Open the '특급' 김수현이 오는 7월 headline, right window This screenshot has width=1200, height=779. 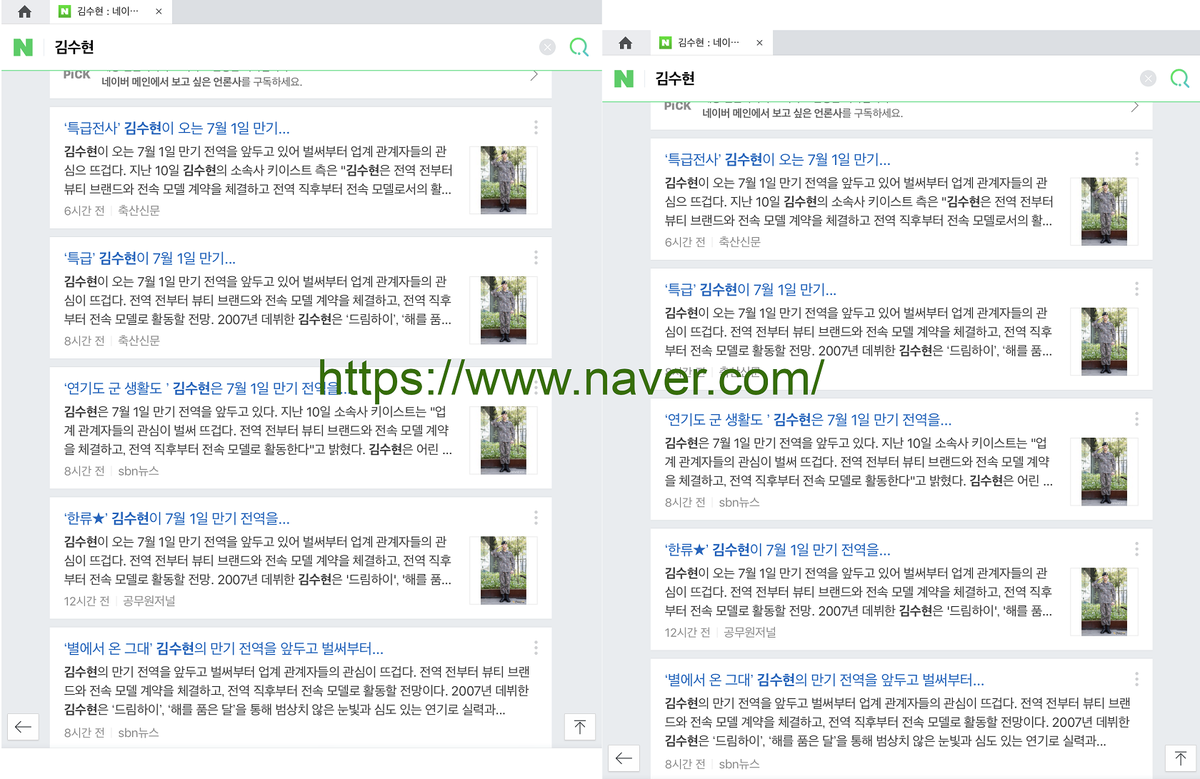point(751,289)
